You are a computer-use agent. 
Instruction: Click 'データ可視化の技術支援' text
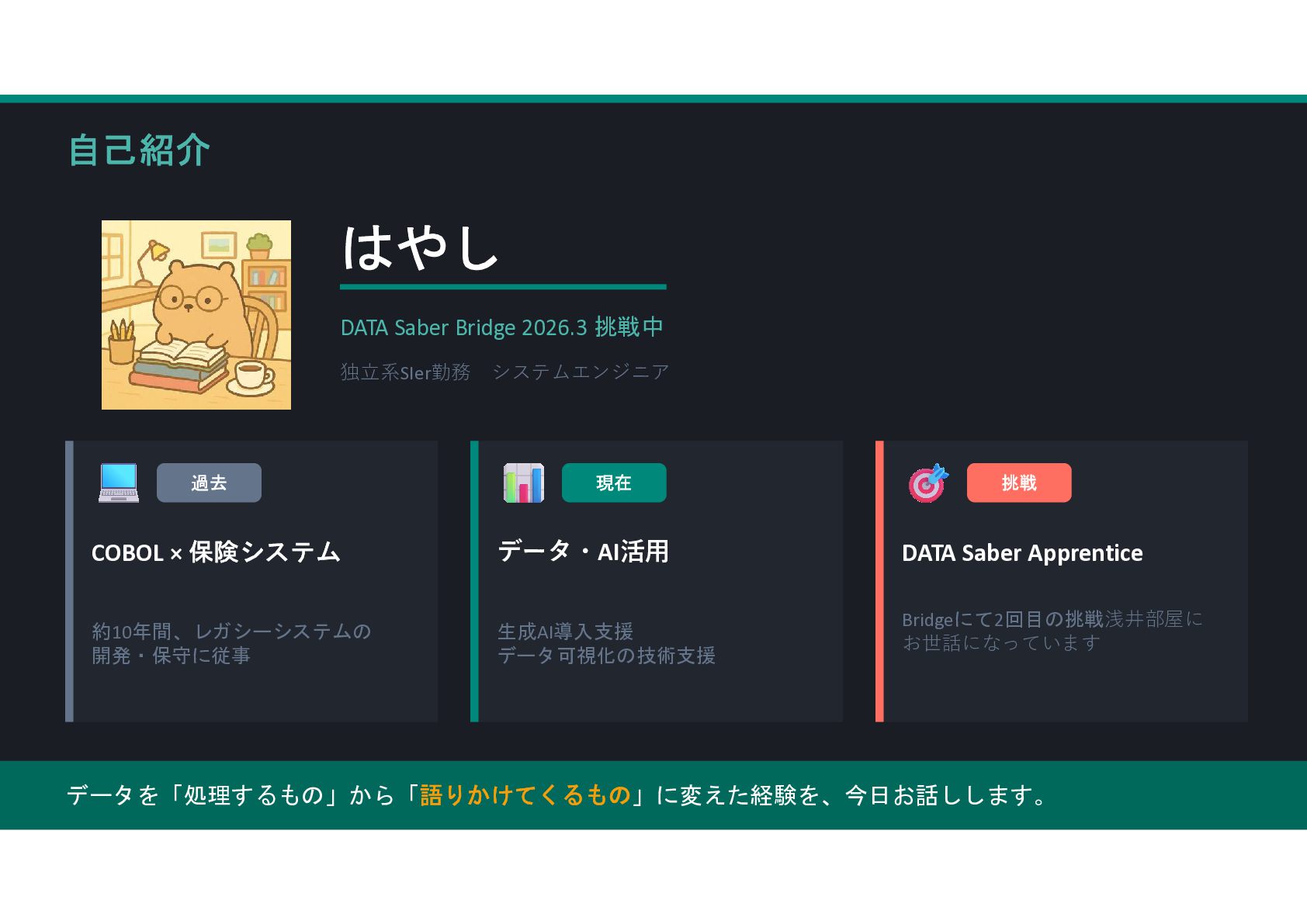(606, 656)
